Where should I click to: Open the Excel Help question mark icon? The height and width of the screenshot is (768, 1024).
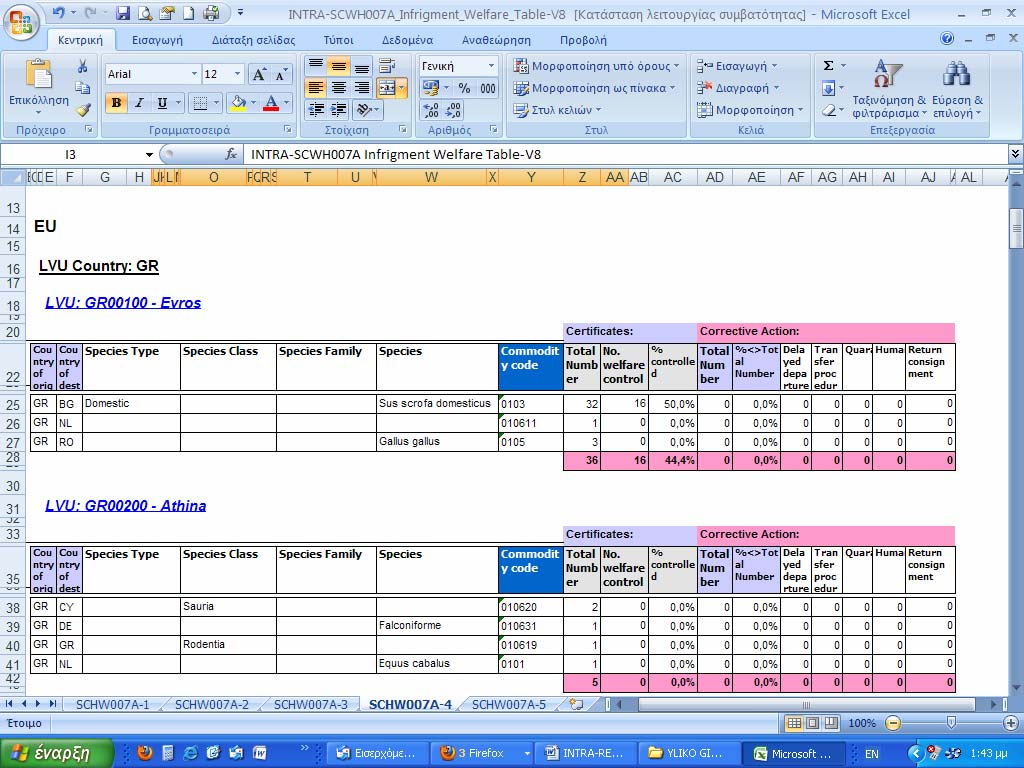947,39
